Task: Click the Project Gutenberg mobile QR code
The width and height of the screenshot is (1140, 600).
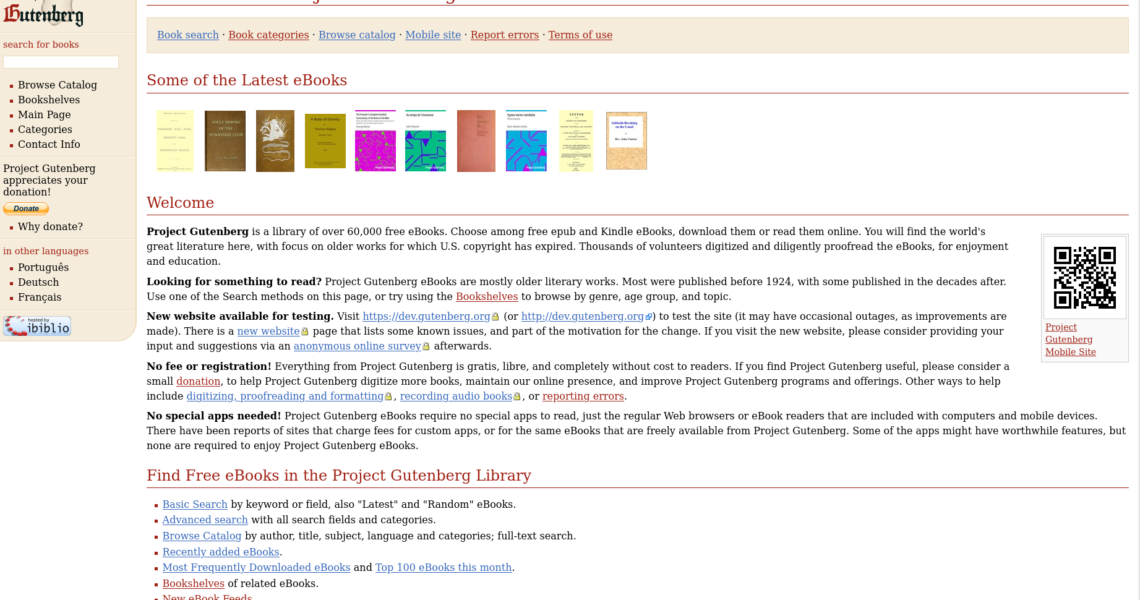Action: point(1085,278)
